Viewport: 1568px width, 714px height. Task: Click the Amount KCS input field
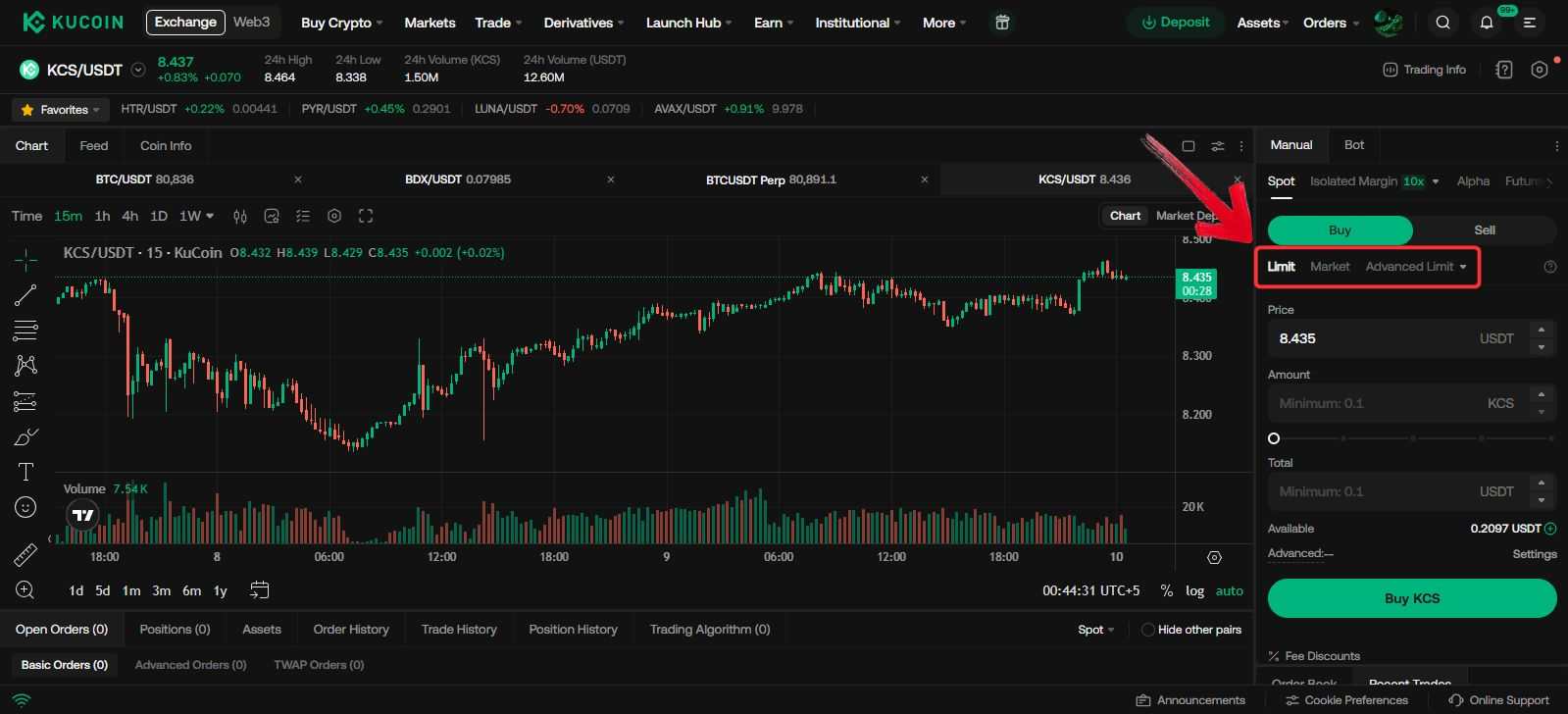coord(1412,403)
